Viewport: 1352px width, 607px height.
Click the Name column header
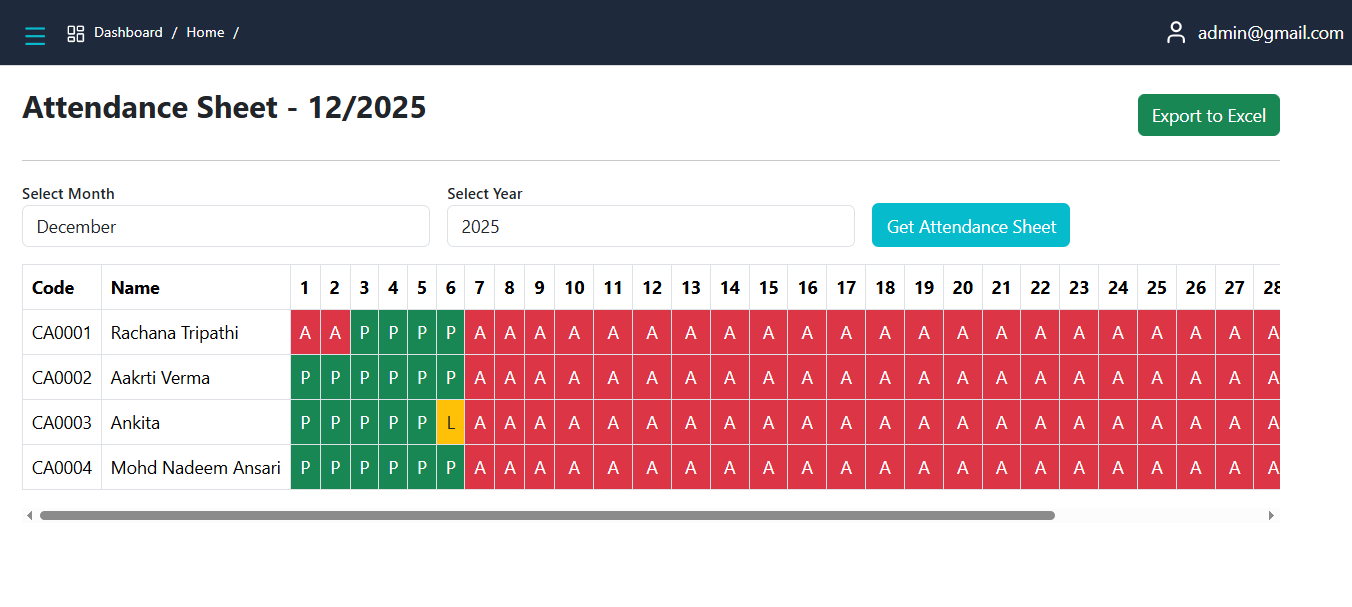tap(135, 288)
